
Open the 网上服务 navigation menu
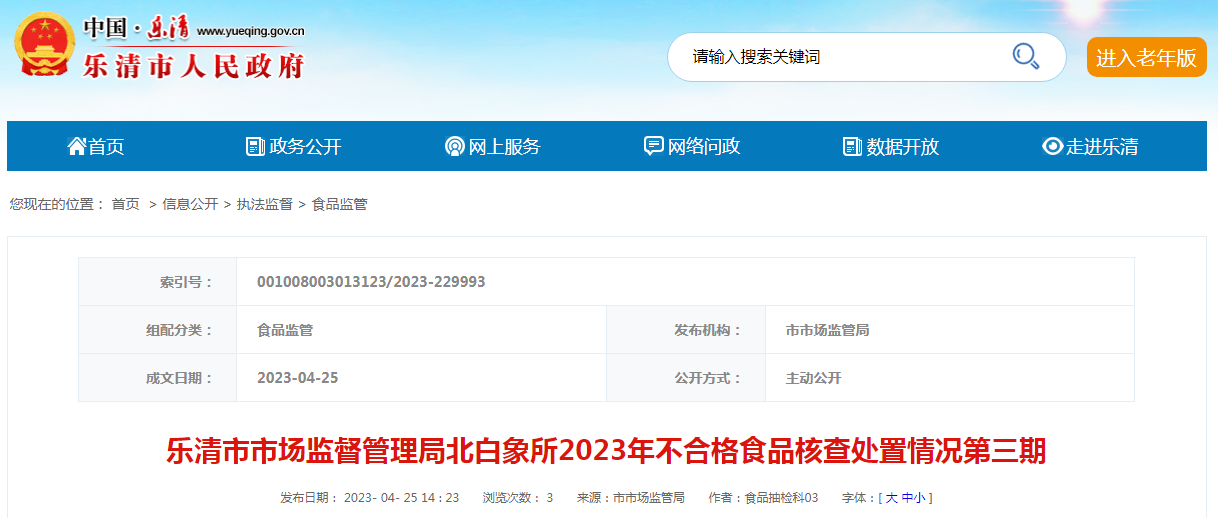[504, 147]
